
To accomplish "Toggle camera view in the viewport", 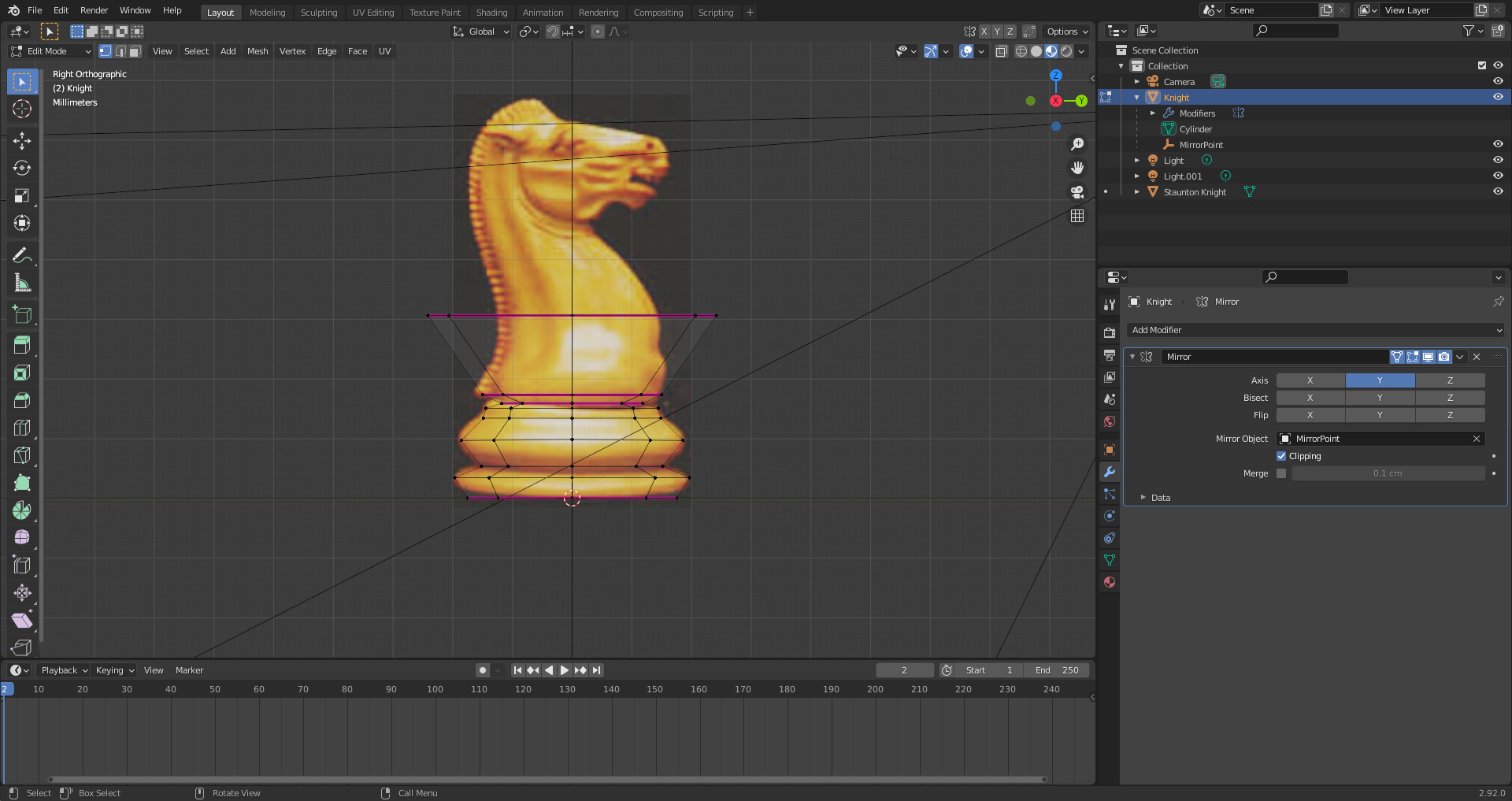I will click(x=1077, y=191).
